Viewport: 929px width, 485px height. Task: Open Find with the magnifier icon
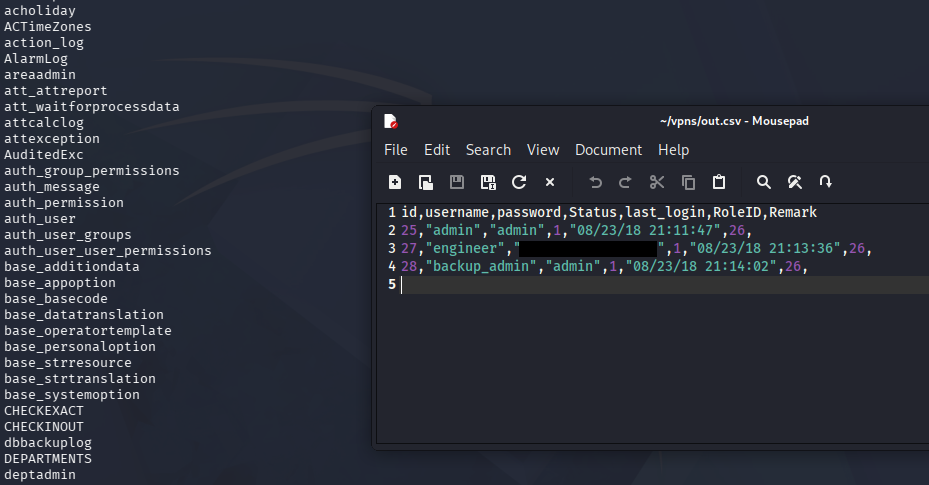click(x=764, y=182)
